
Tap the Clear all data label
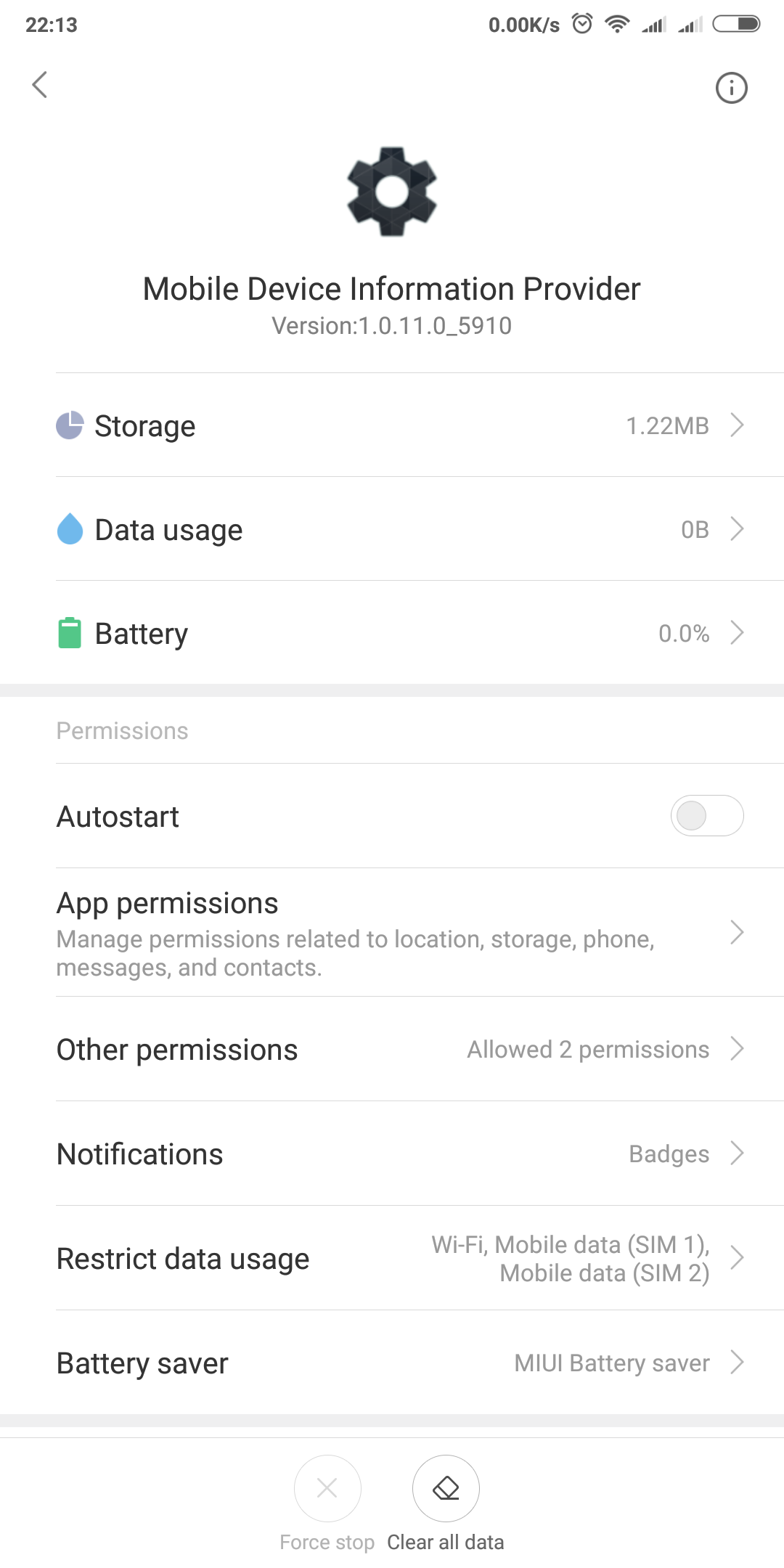coord(445,1542)
